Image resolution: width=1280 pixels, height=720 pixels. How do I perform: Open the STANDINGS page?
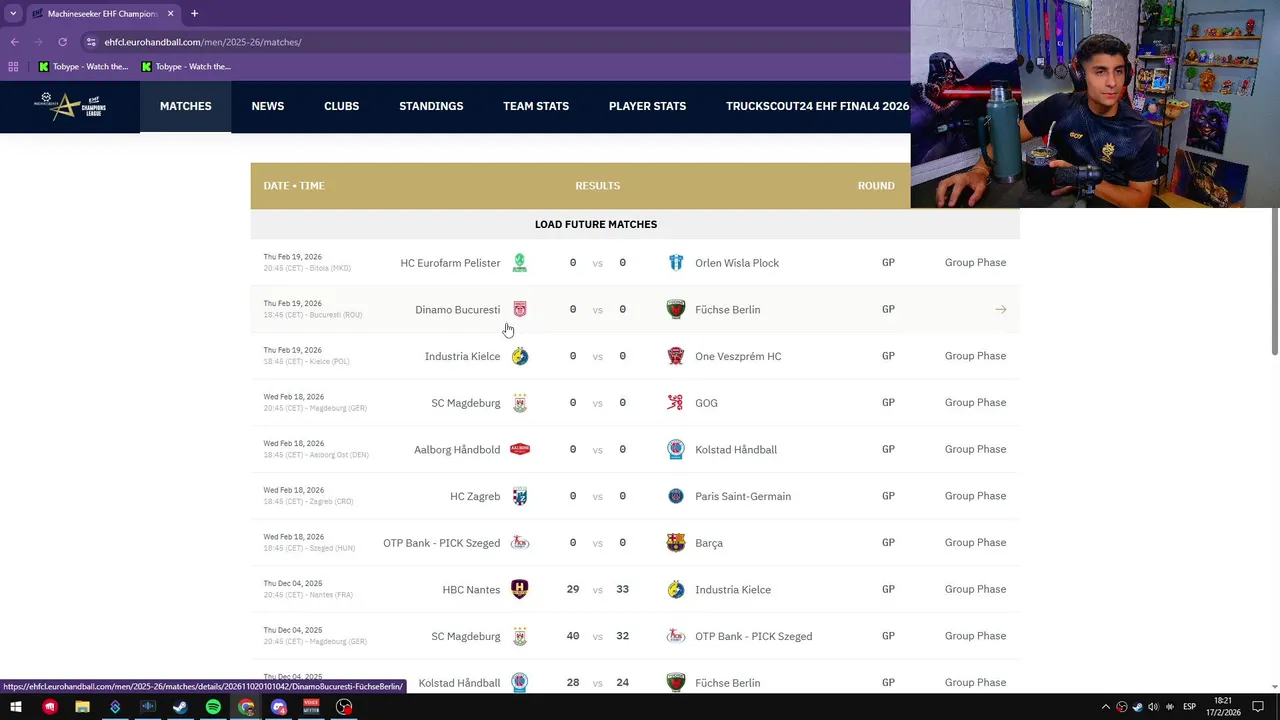coord(431,106)
